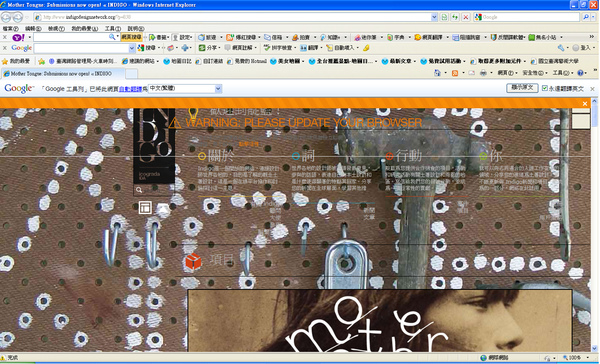Click the Refresh icon beside address bar
Image resolution: width=600 pixels, height=364 pixels.
pyautogui.click(x=455, y=17)
